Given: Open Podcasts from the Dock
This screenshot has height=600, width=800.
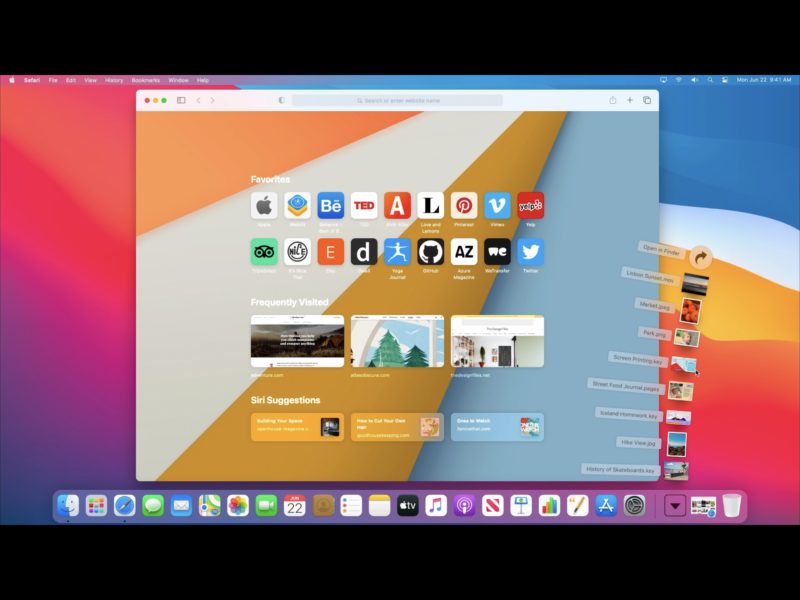Looking at the screenshot, I should coord(464,506).
